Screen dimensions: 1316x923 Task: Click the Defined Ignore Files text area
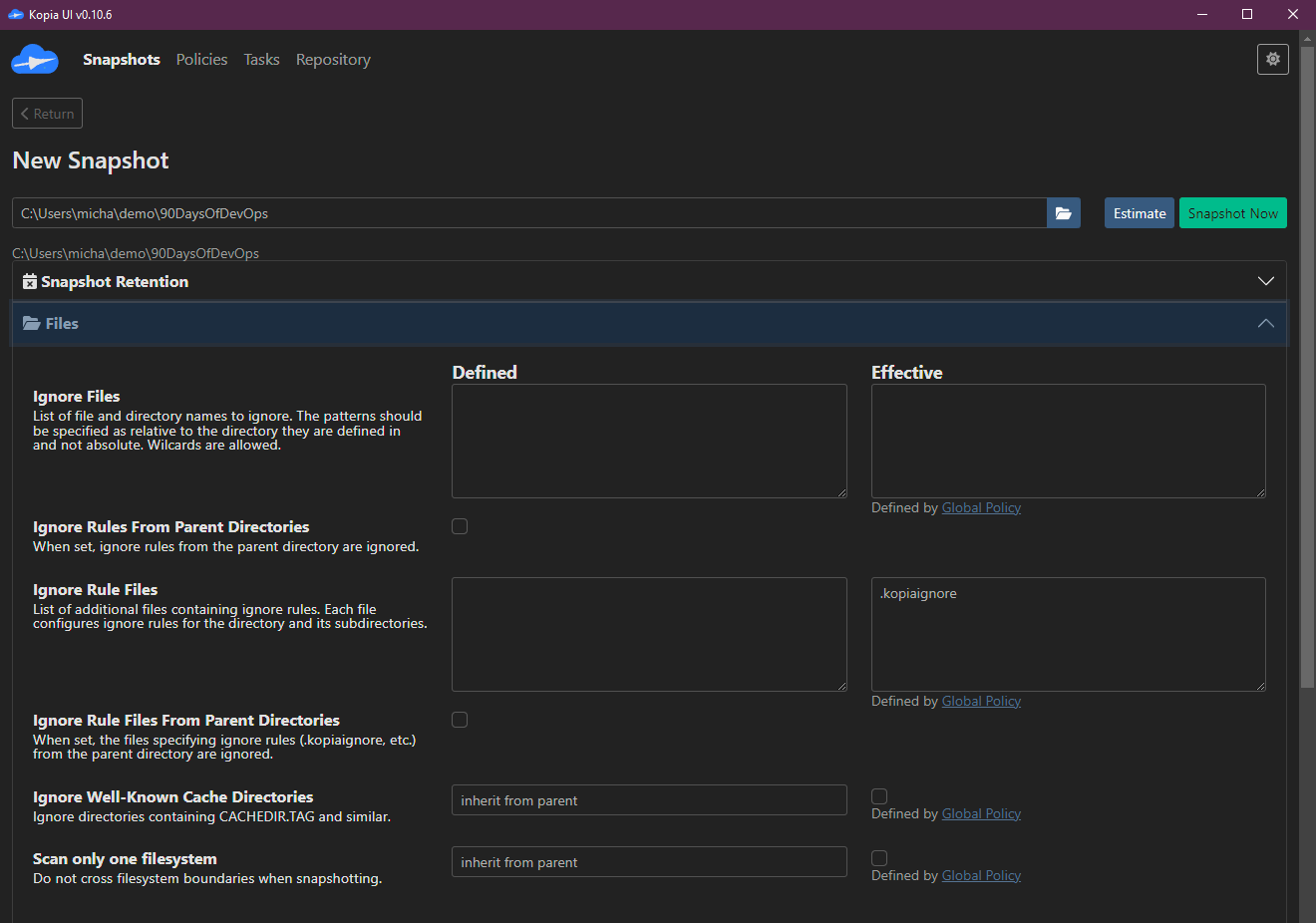pos(649,441)
